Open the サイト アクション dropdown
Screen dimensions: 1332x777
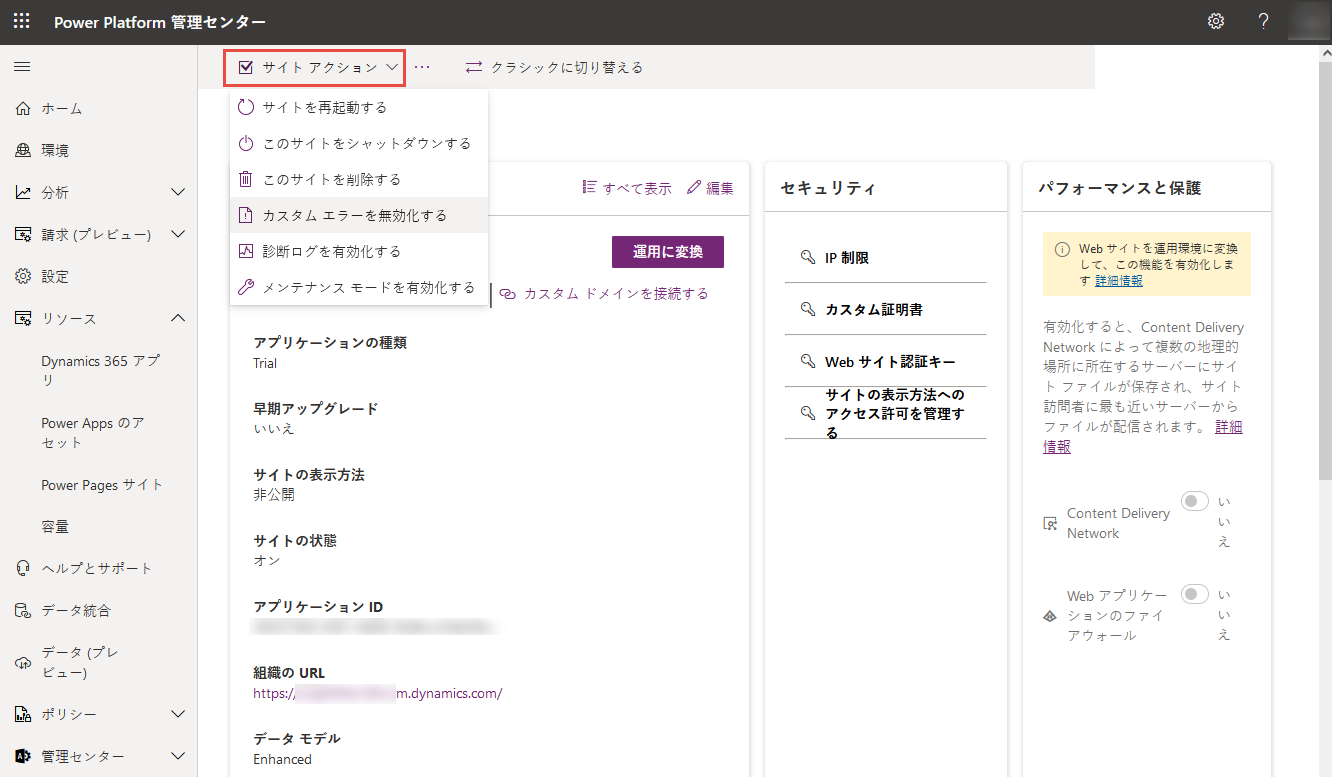pos(314,67)
